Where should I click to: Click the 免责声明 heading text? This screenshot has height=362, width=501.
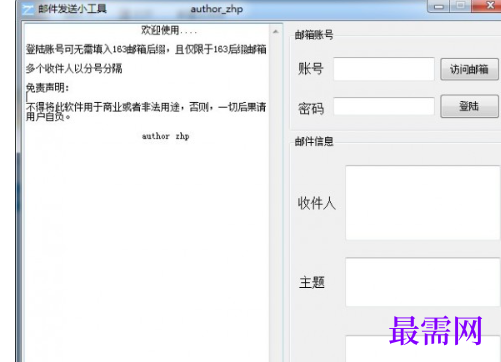(48, 88)
